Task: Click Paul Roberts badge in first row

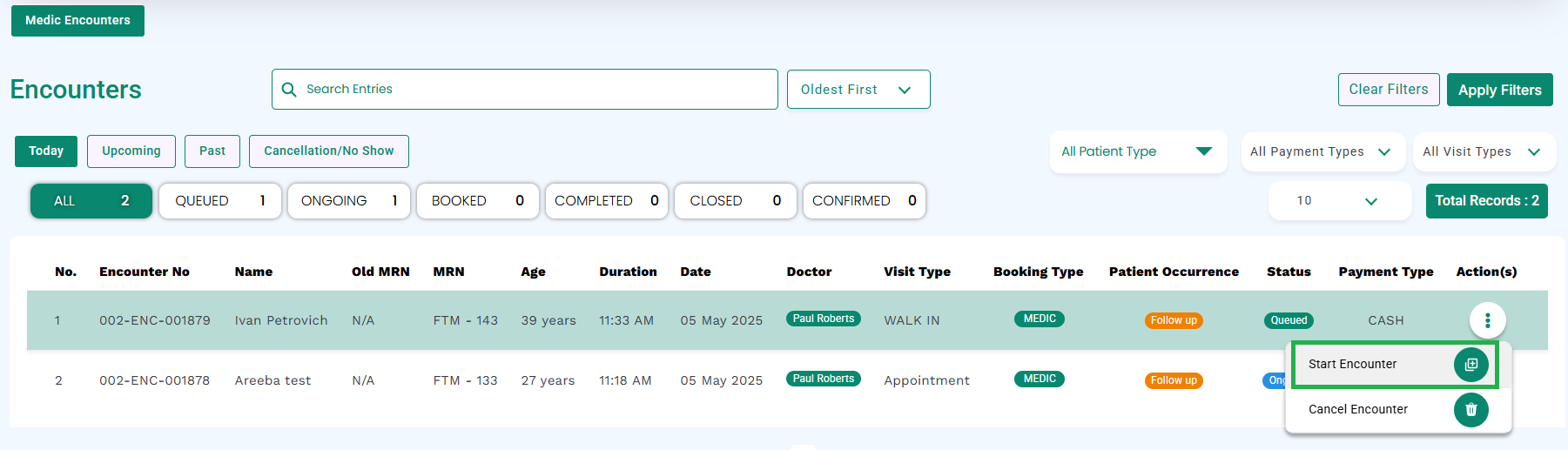Action: (823, 319)
